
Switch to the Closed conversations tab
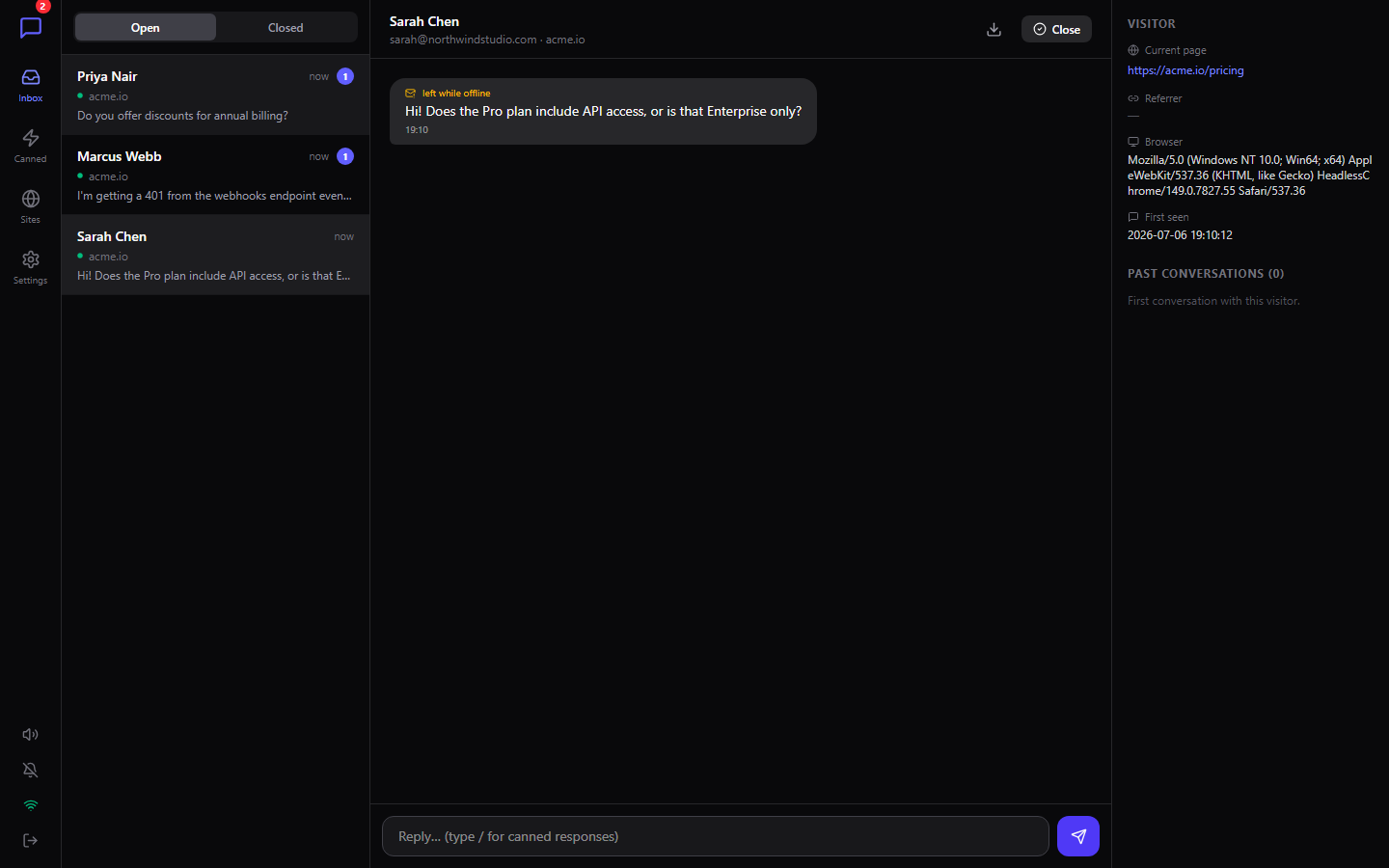[286, 27]
